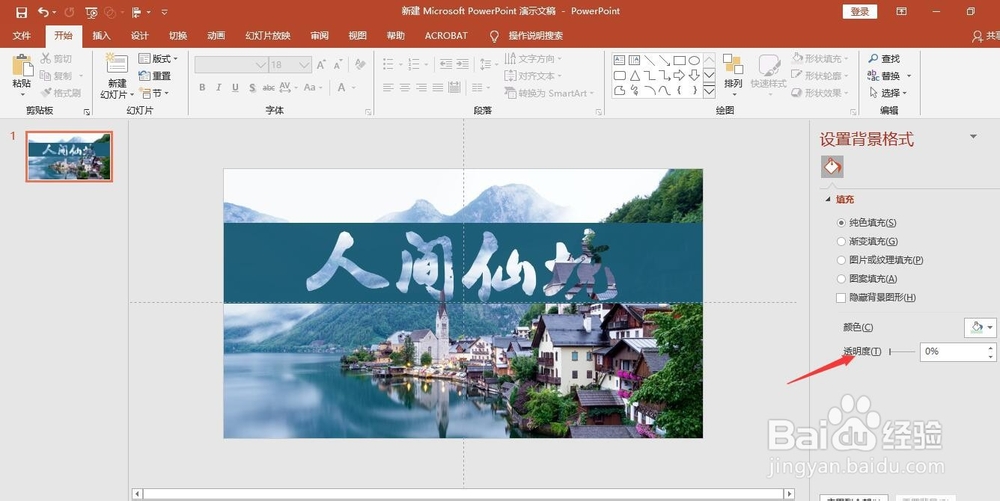Toggle Bold formatting

[x=202, y=87]
